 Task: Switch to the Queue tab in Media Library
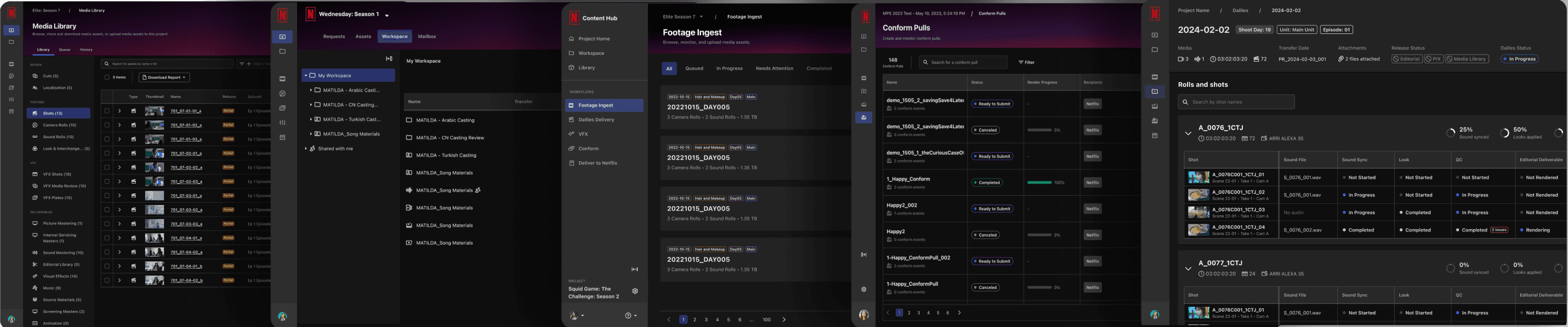point(64,50)
